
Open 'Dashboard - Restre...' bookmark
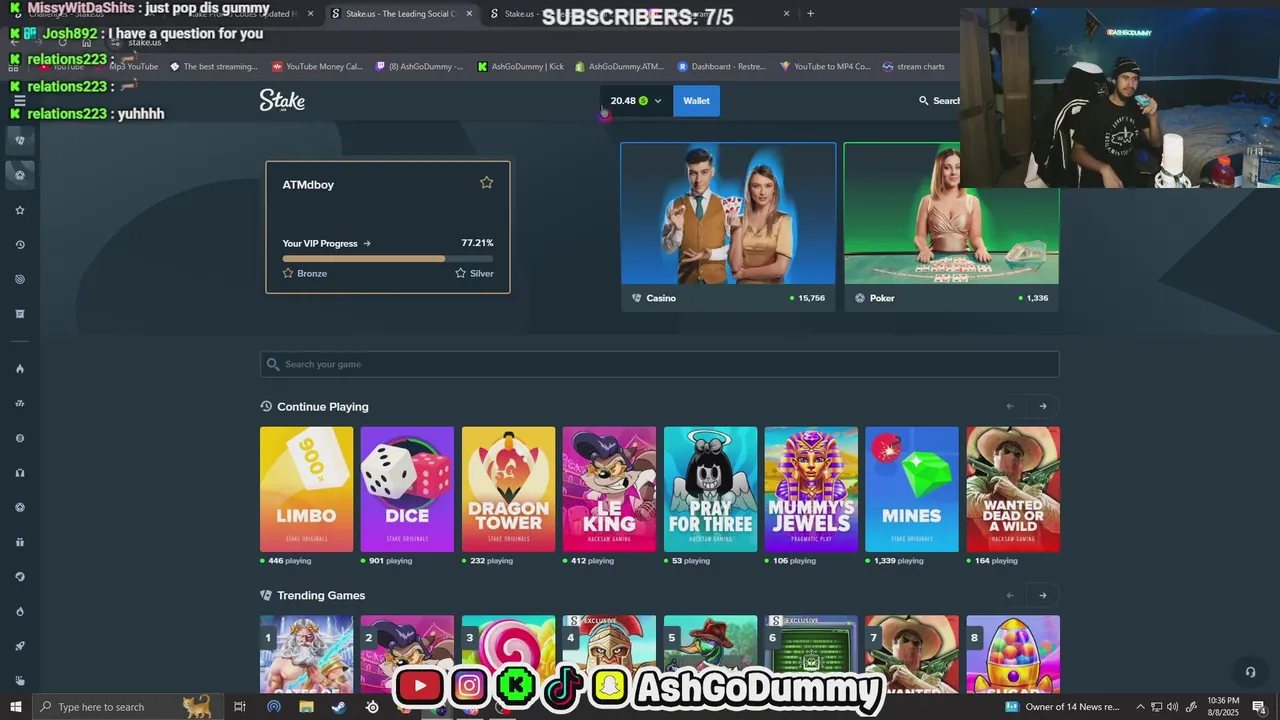pos(722,67)
